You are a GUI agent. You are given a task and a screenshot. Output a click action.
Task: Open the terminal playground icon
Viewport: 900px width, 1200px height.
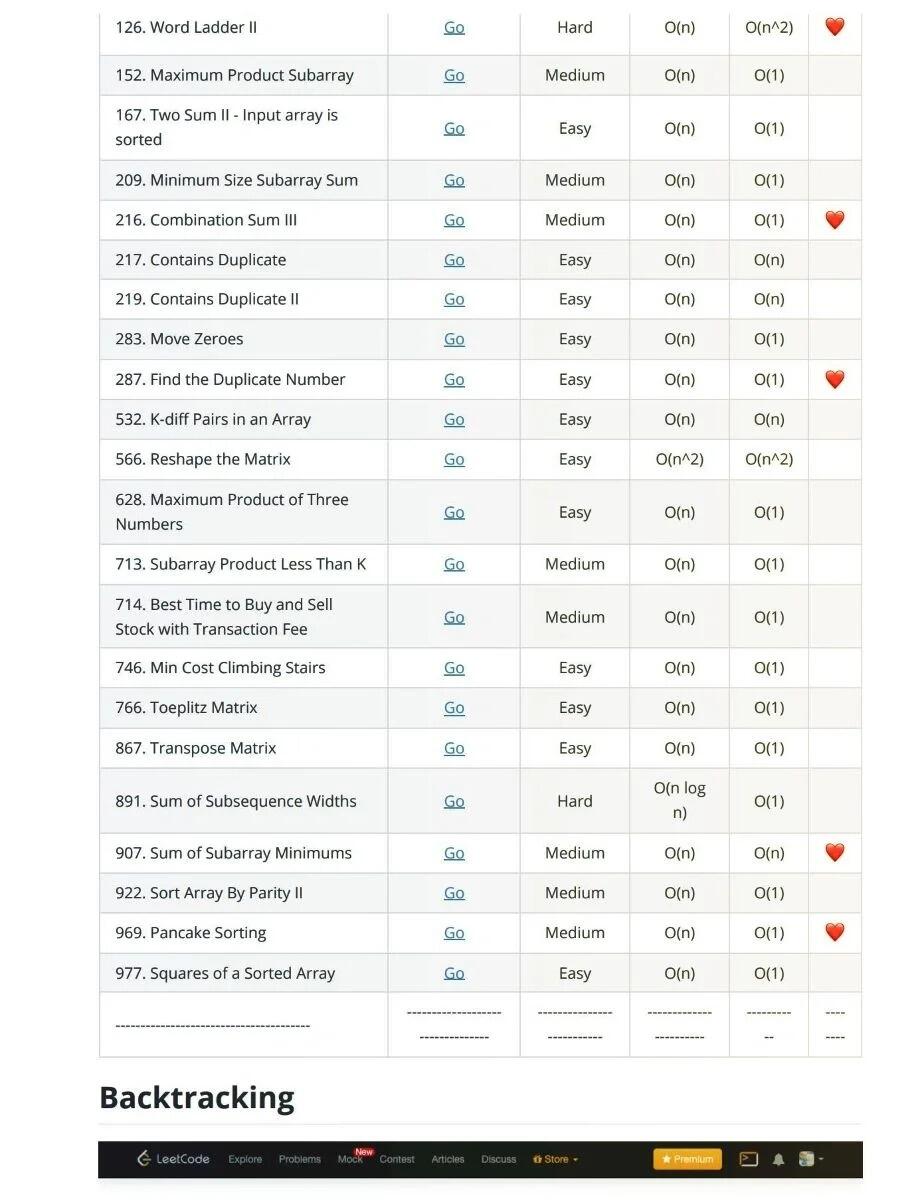(x=749, y=1159)
